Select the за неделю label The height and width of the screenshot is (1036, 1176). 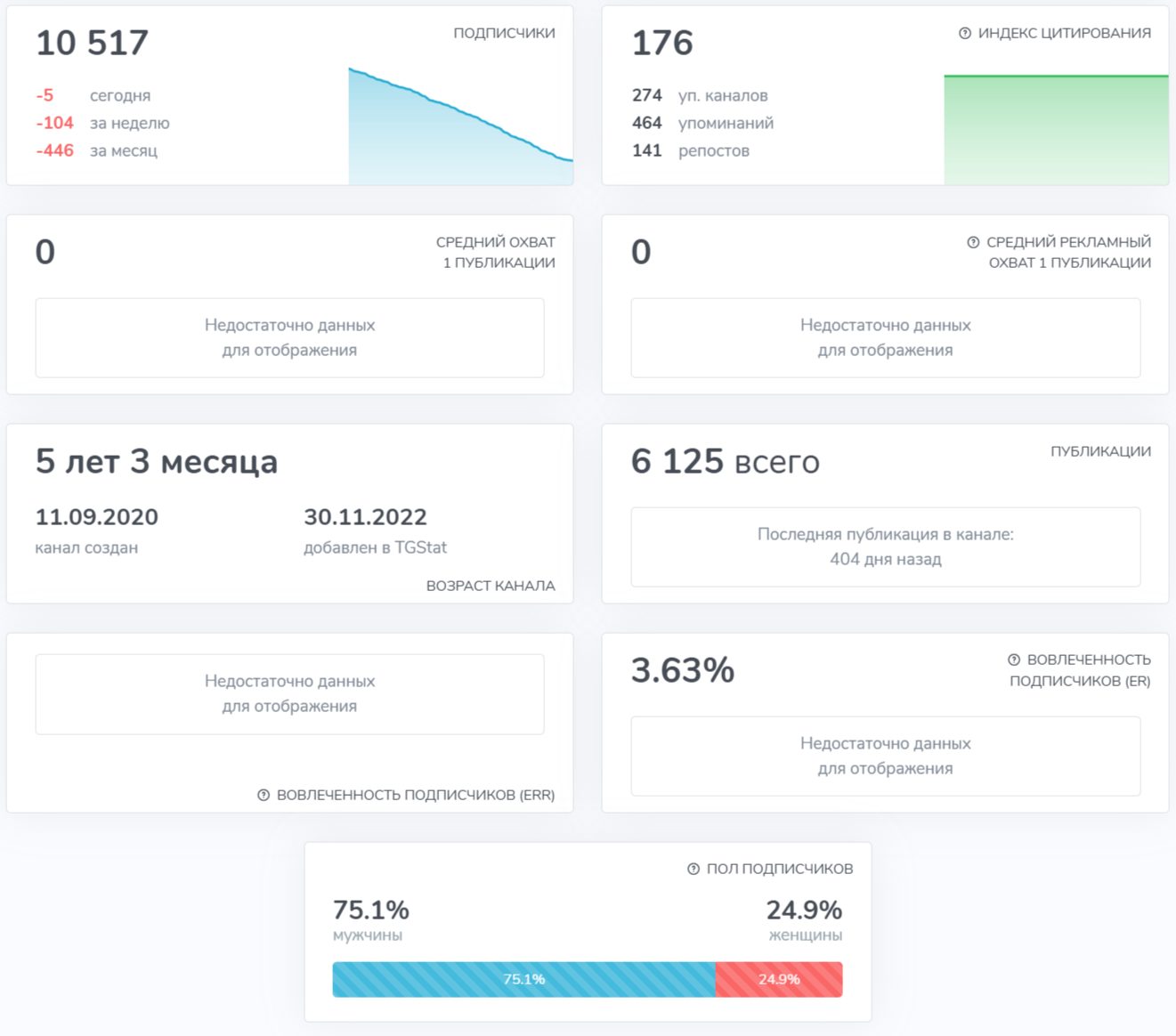(130, 123)
